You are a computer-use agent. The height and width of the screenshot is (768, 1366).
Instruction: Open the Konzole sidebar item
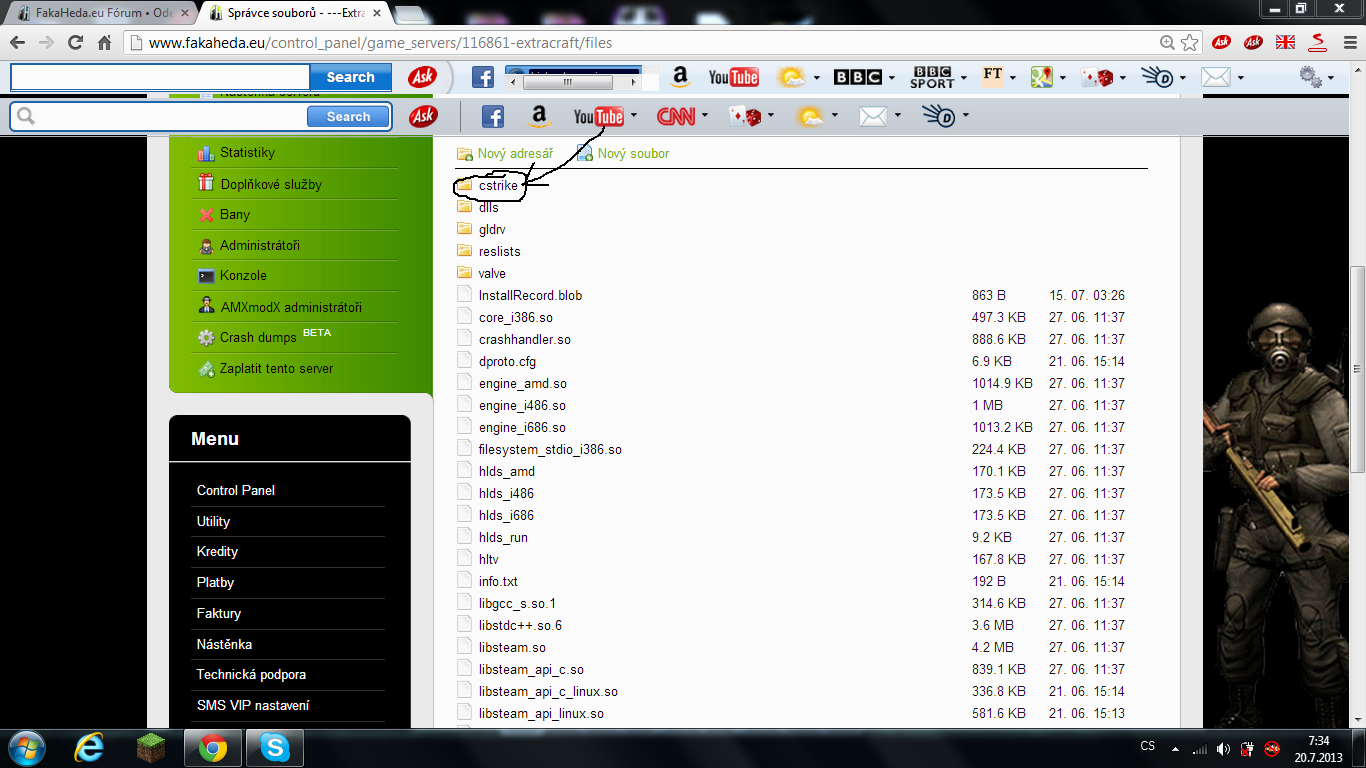(243, 275)
